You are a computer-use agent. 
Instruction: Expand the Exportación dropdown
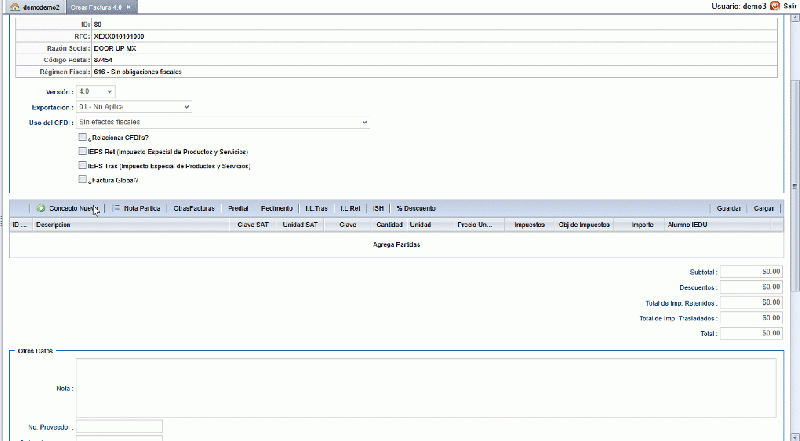134,107
